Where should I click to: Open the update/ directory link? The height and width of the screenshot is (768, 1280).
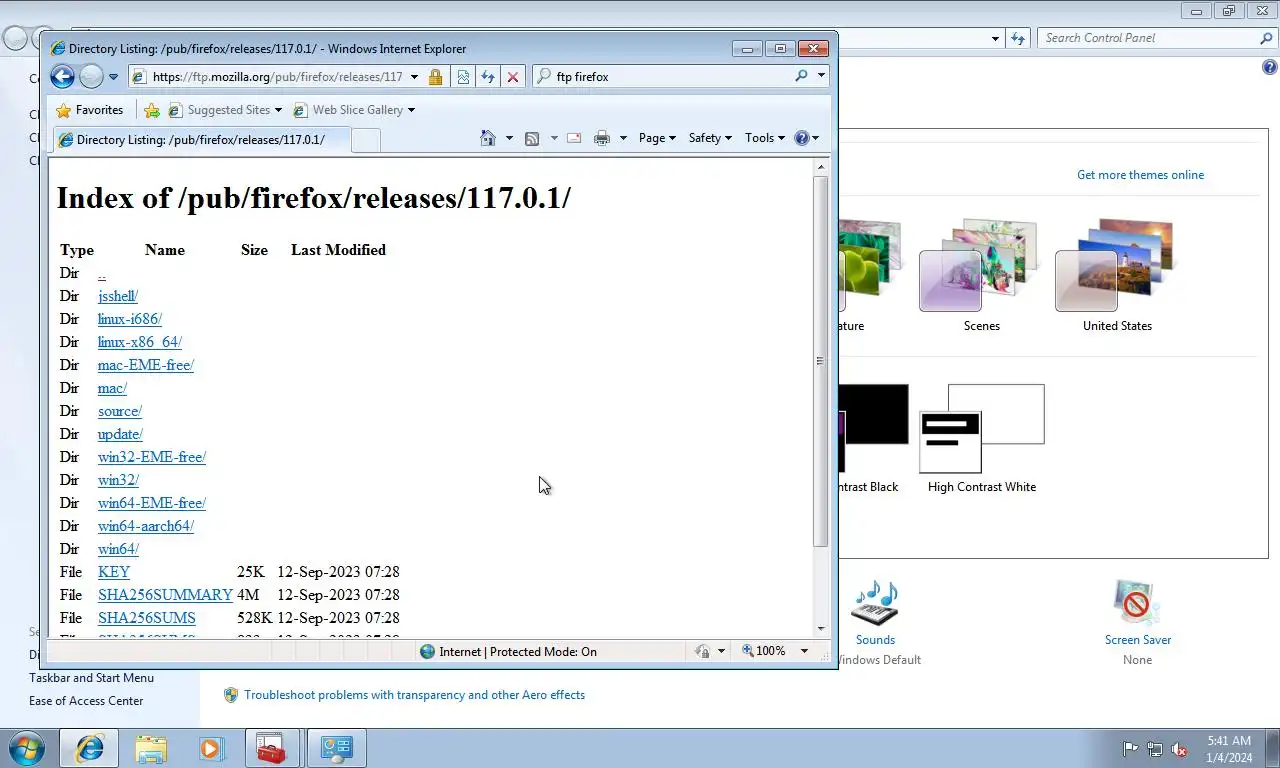[x=120, y=434]
